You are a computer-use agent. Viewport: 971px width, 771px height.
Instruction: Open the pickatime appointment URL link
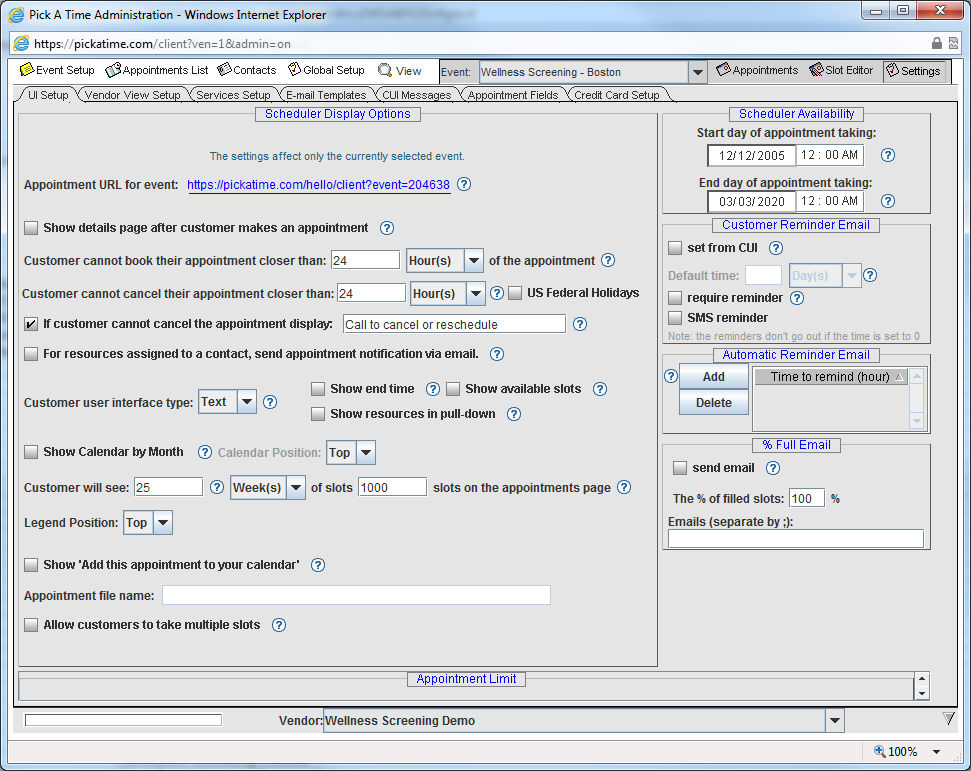(x=318, y=185)
